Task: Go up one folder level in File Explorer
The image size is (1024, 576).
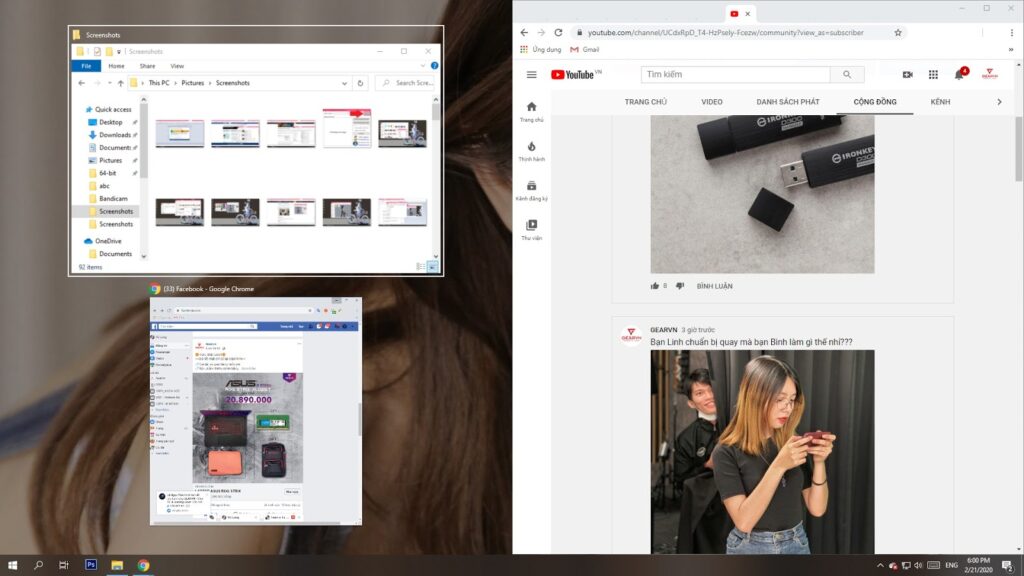Action: coord(121,83)
